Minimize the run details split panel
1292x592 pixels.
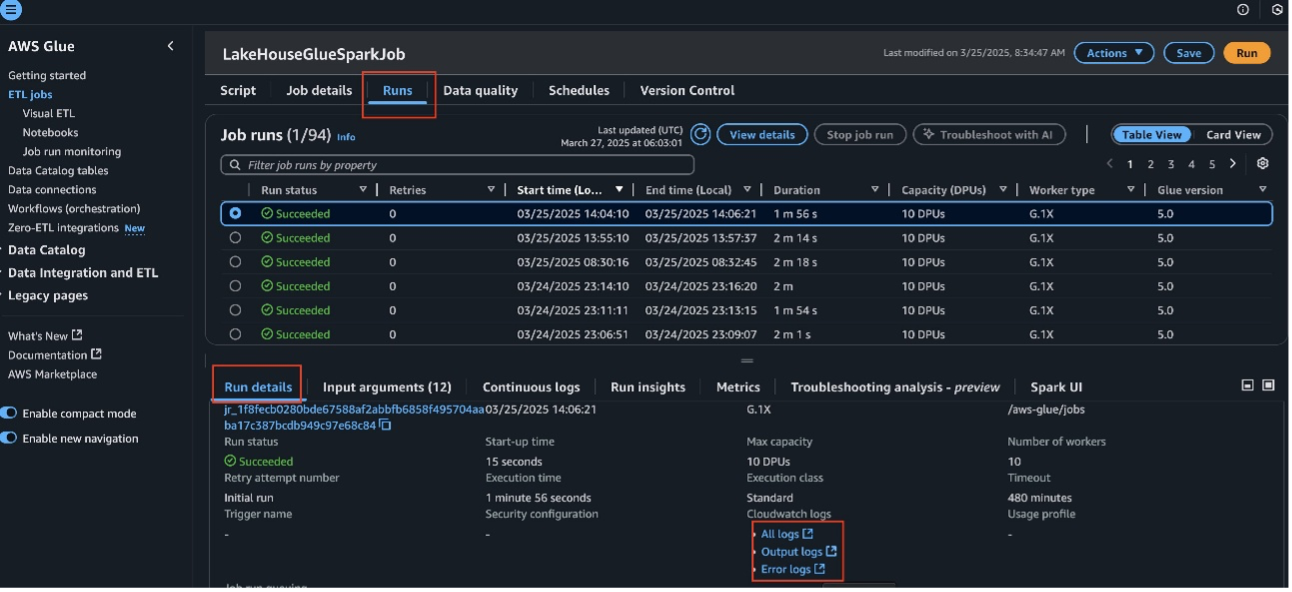[x=1247, y=385]
